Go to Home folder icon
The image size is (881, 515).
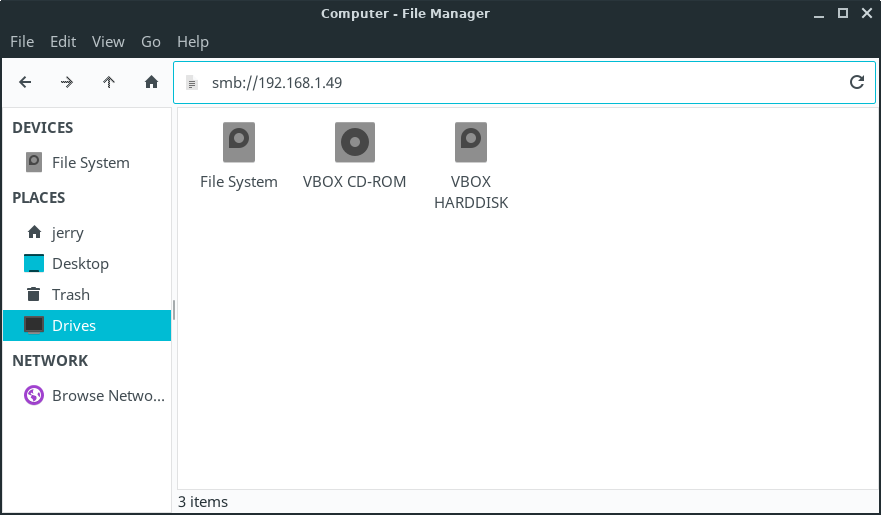(x=152, y=82)
